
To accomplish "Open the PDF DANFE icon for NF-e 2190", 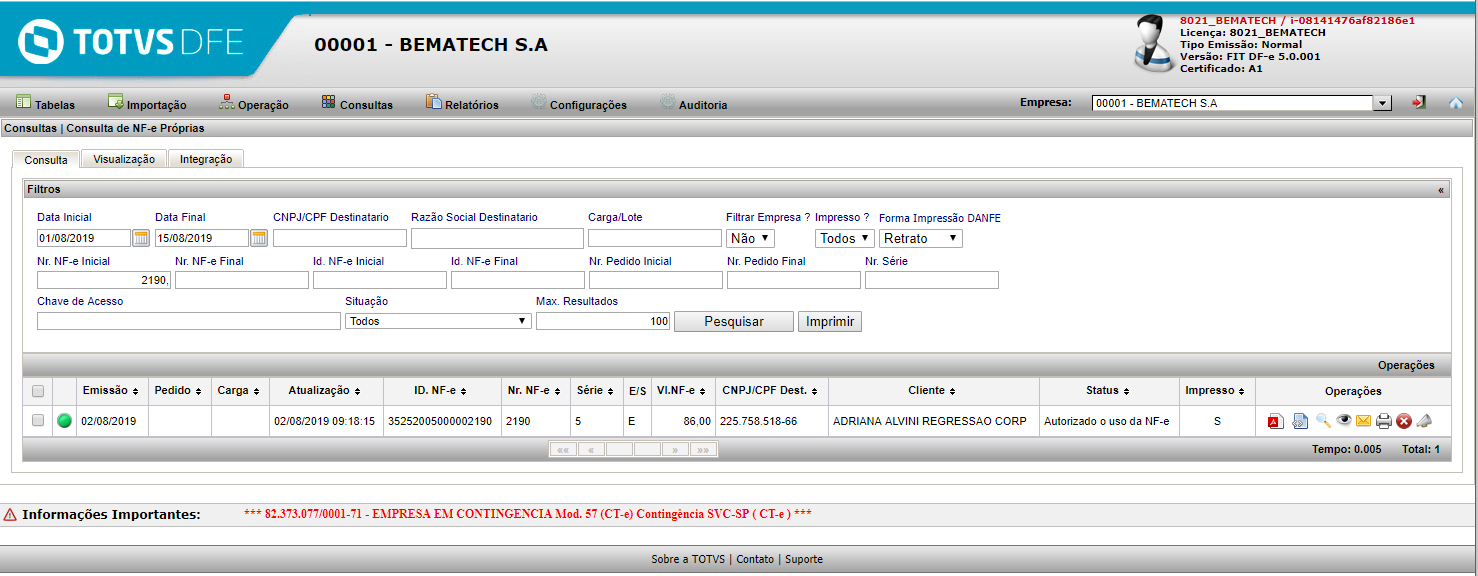I will [1275, 422].
